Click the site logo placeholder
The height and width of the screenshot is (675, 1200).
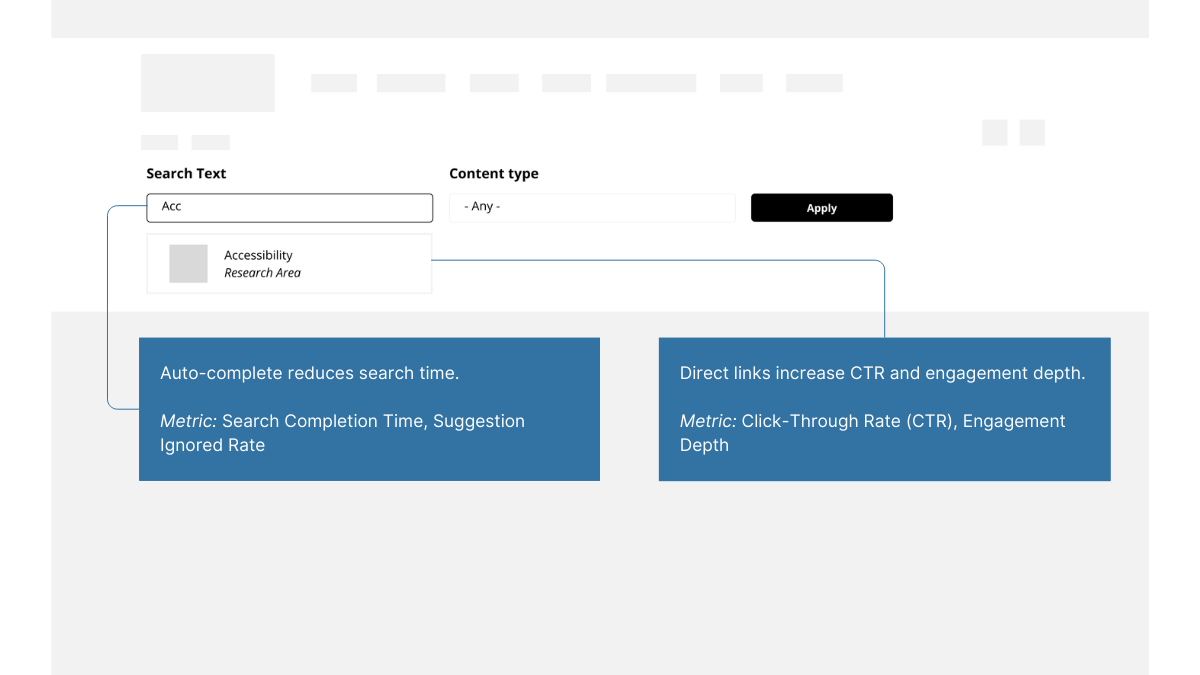207,82
